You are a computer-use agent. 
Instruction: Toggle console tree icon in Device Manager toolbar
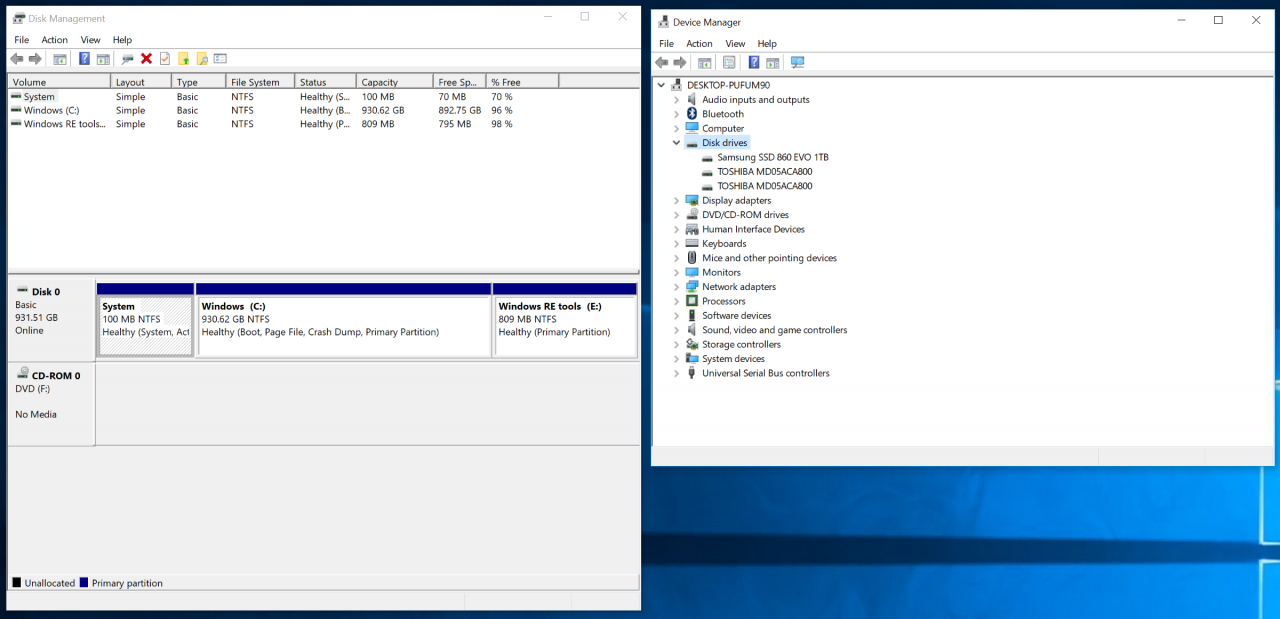(x=705, y=62)
